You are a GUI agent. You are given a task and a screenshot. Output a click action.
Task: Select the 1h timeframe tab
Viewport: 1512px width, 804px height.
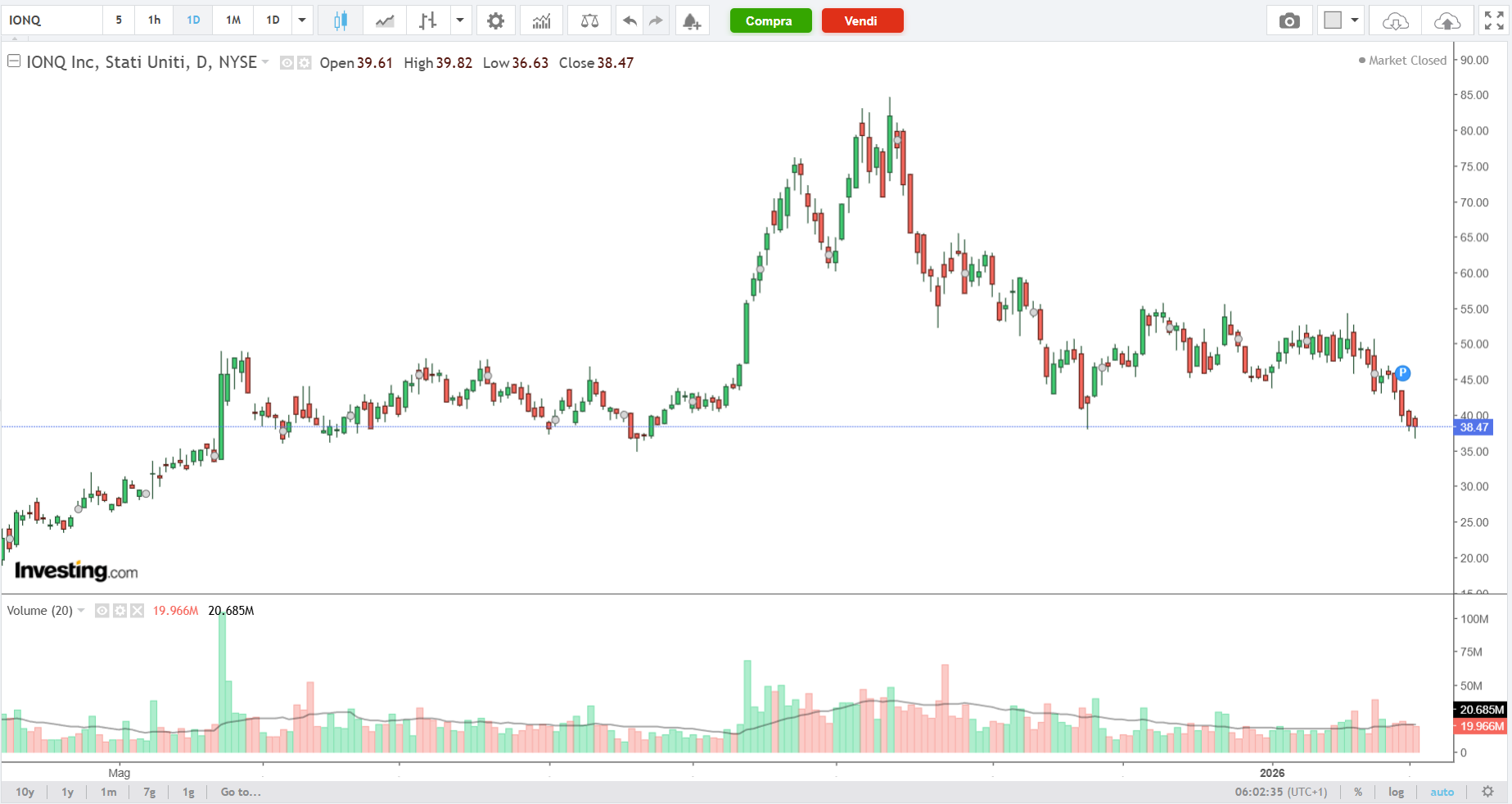point(154,20)
